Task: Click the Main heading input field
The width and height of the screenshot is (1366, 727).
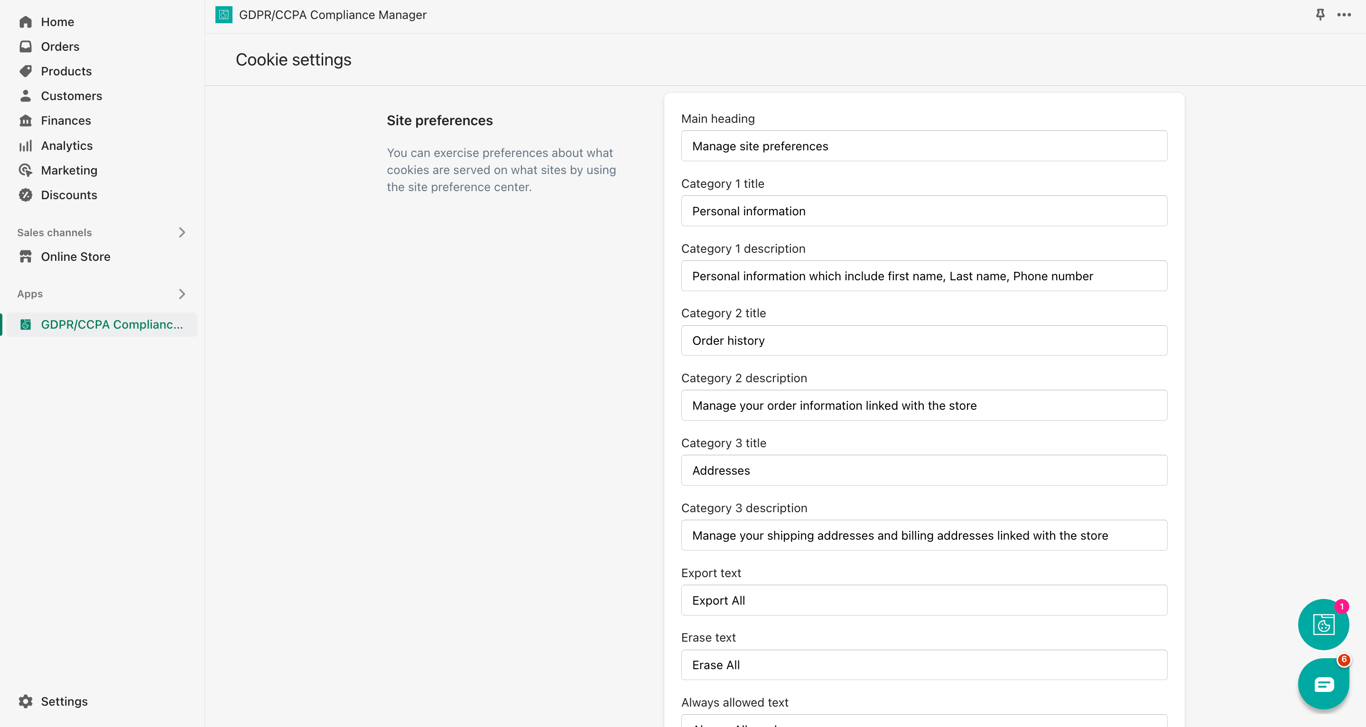Action: tap(924, 146)
